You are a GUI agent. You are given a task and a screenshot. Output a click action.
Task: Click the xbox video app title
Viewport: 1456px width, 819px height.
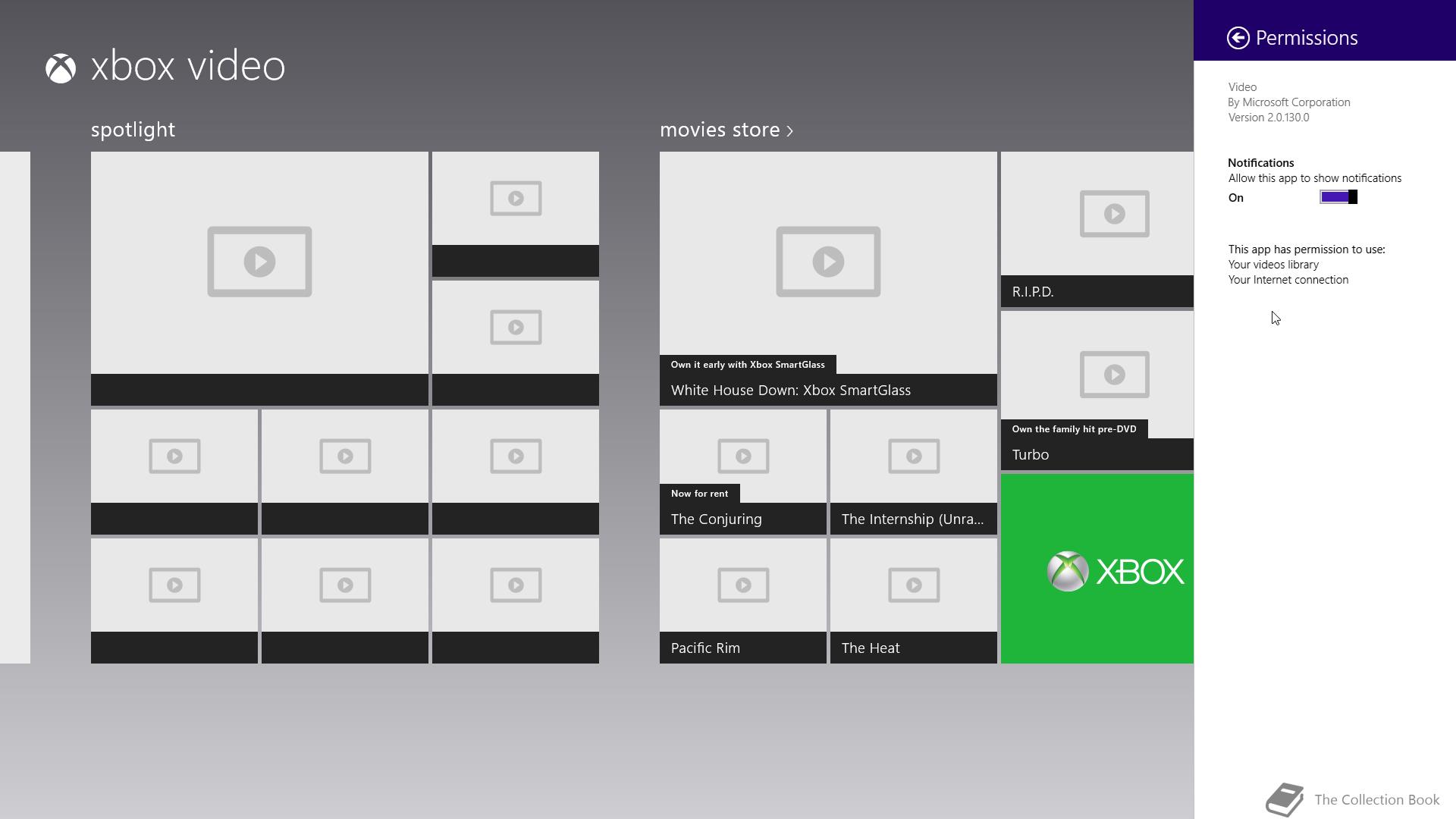pyautogui.click(x=188, y=67)
